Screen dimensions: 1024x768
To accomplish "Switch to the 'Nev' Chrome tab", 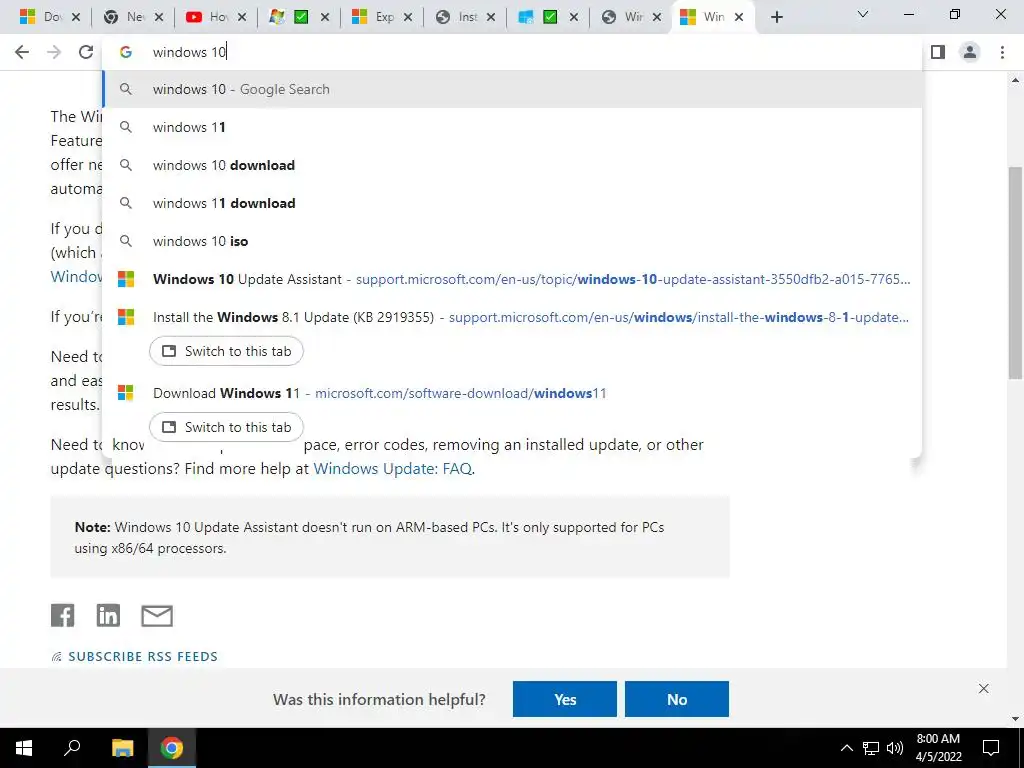I will point(125,18).
